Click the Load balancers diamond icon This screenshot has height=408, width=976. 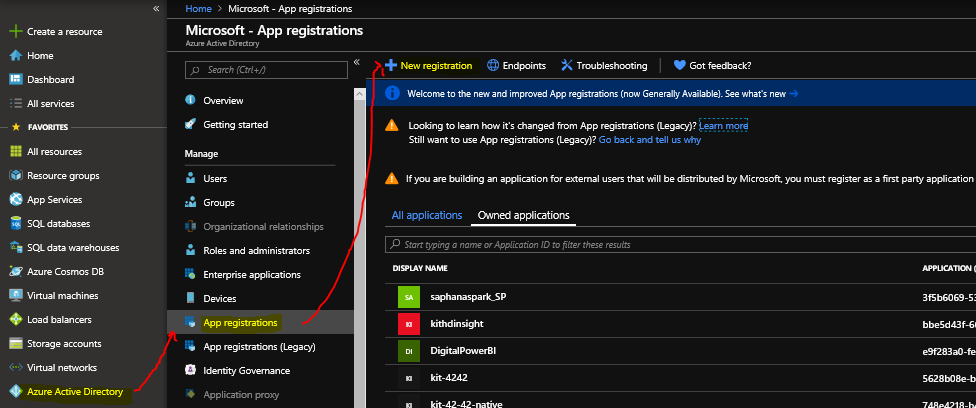point(16,320)
